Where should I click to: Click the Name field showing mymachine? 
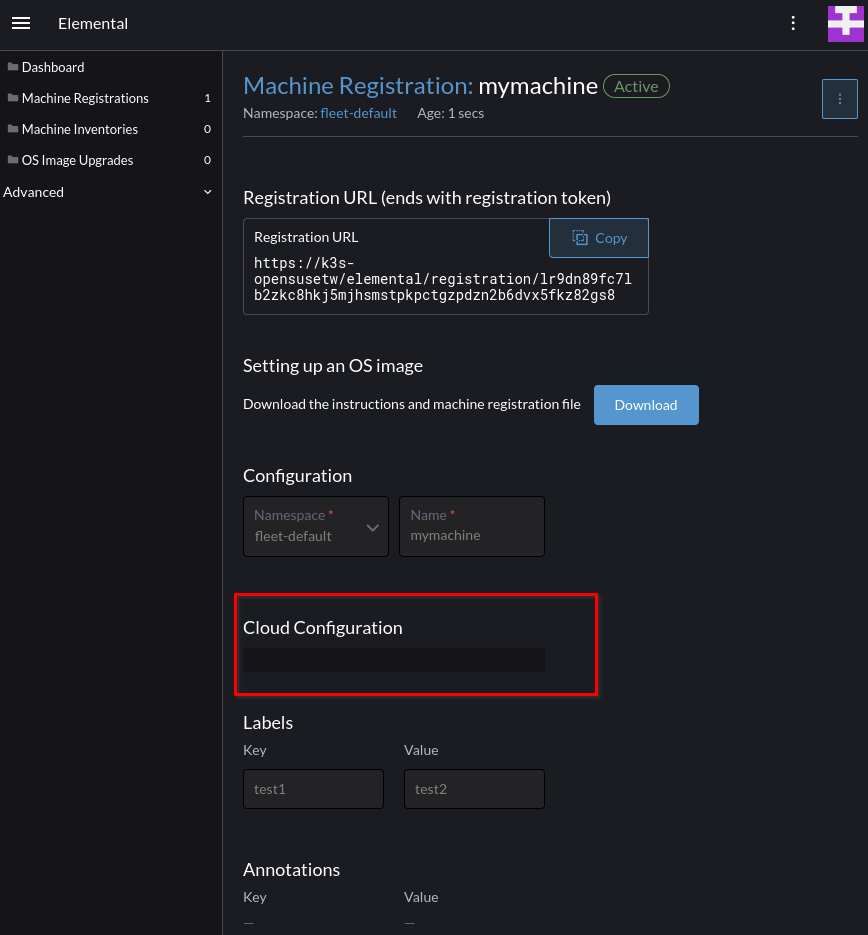click(472, 535)
